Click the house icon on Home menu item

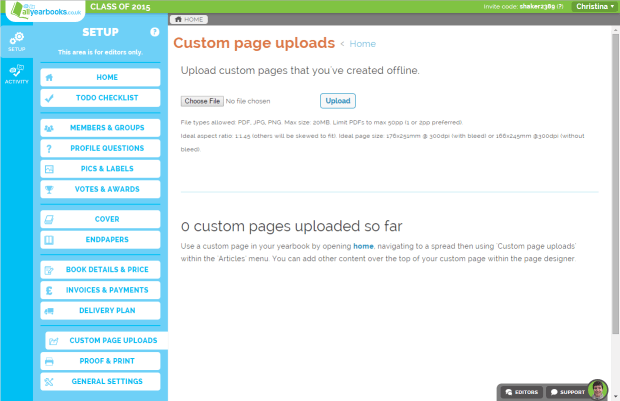point(49,78)
